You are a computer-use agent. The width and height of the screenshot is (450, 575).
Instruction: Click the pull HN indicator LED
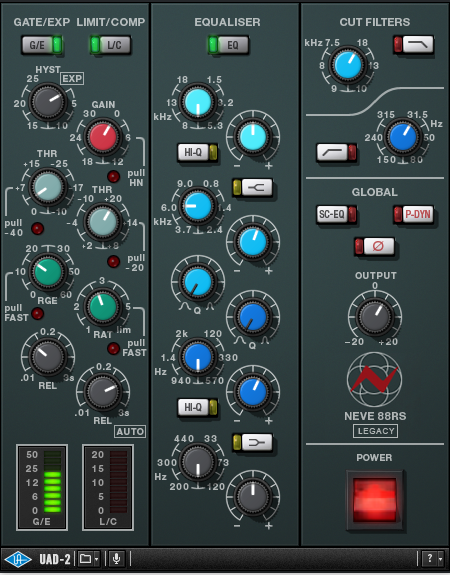[x=113, y=176]
